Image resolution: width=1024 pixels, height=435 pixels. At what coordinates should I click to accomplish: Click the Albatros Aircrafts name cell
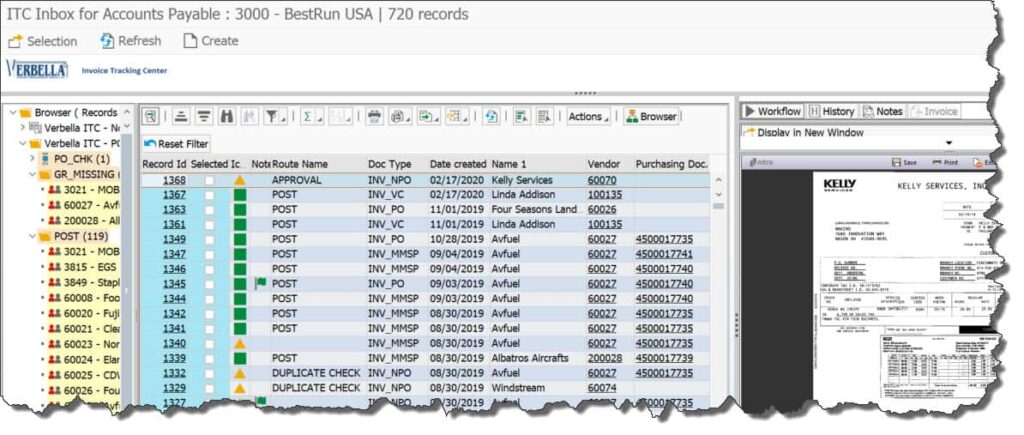530,359
